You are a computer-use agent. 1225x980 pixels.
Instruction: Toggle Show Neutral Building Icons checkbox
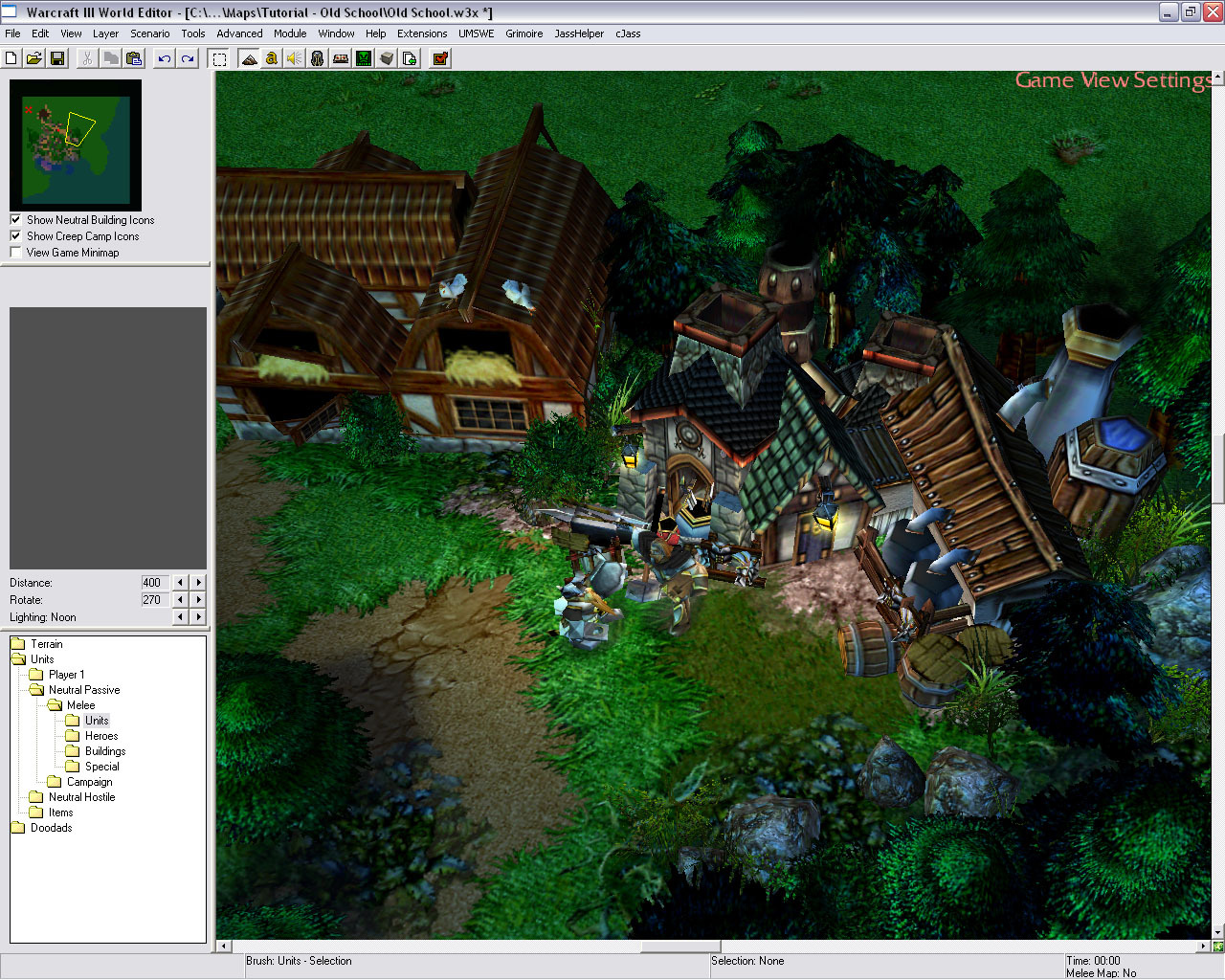(x=15, y=219)
